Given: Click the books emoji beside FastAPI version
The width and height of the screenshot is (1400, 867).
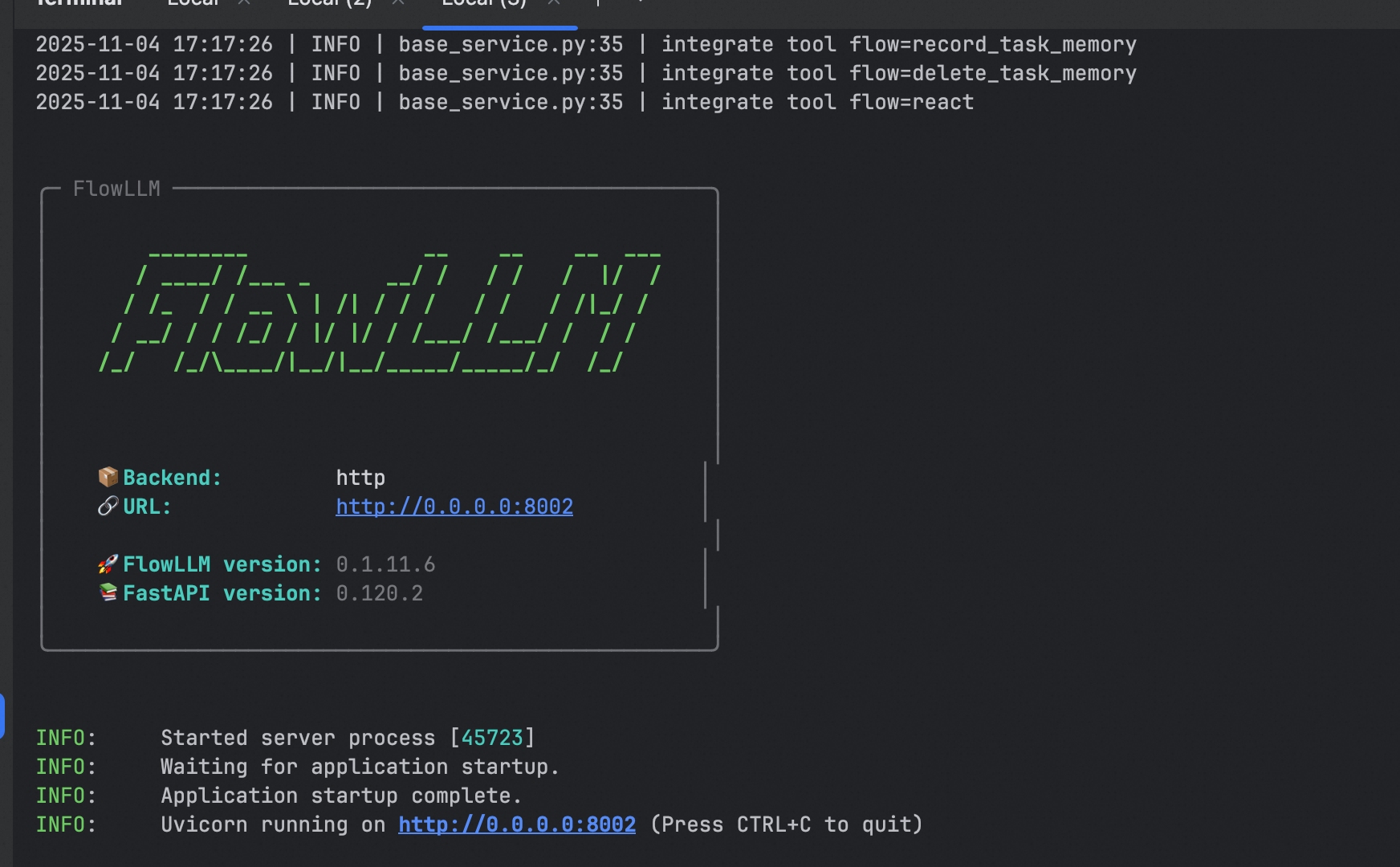Looking at the screenshot, I should (x=108, y=592).
